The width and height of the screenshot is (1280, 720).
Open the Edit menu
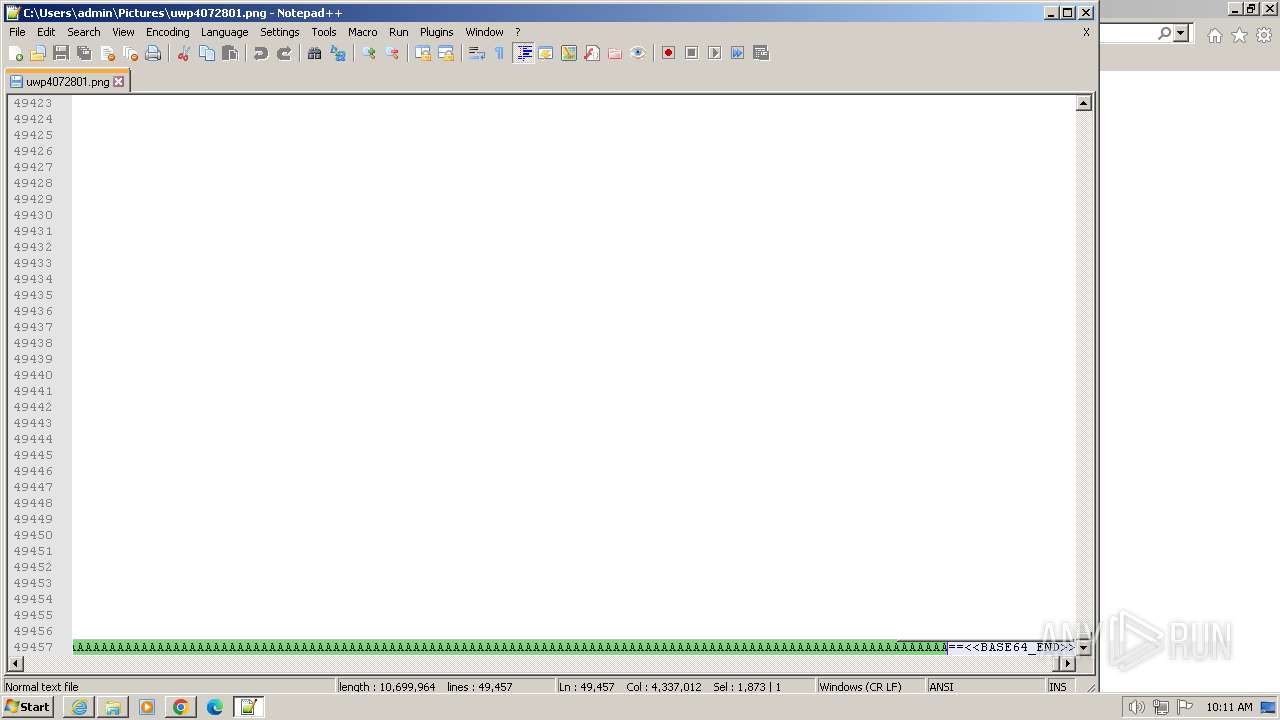pyautogui.click(x=46, y=32)
